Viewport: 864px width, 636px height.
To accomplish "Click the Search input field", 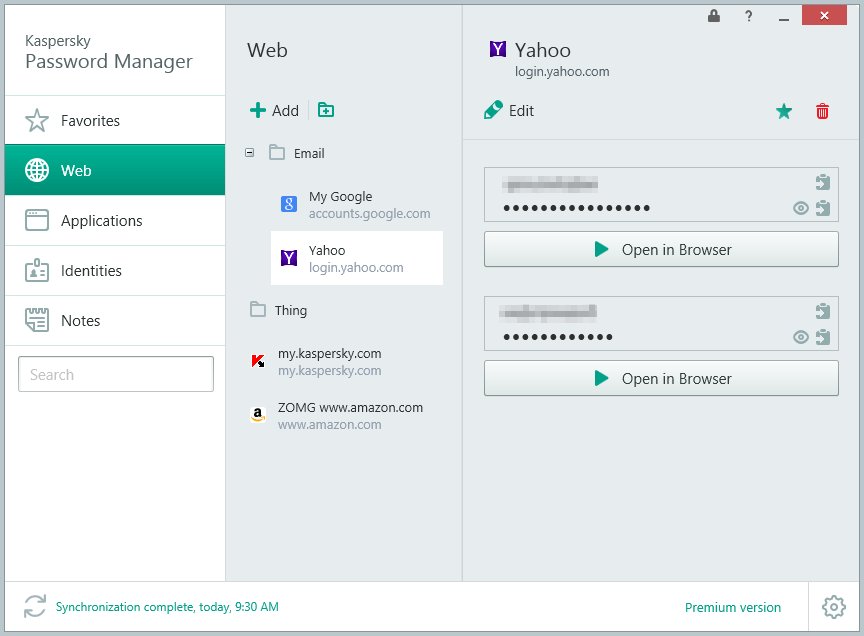I will [116, 374].
